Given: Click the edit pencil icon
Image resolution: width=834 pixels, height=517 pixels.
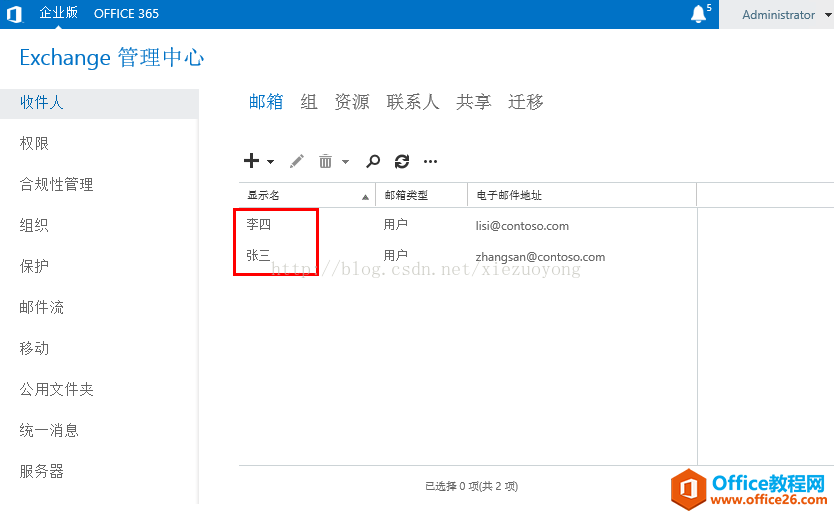Looking at the screenshot, I should [297, 161].
